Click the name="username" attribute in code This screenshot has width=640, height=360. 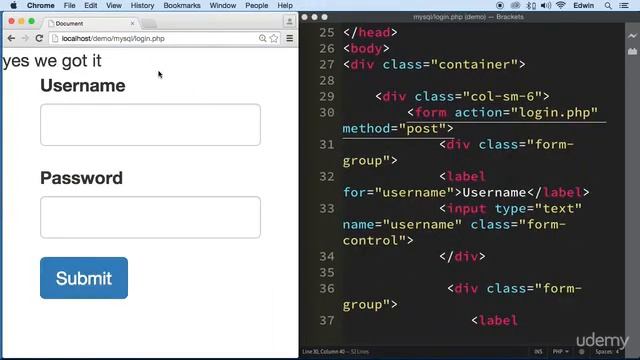pos(402,224)
